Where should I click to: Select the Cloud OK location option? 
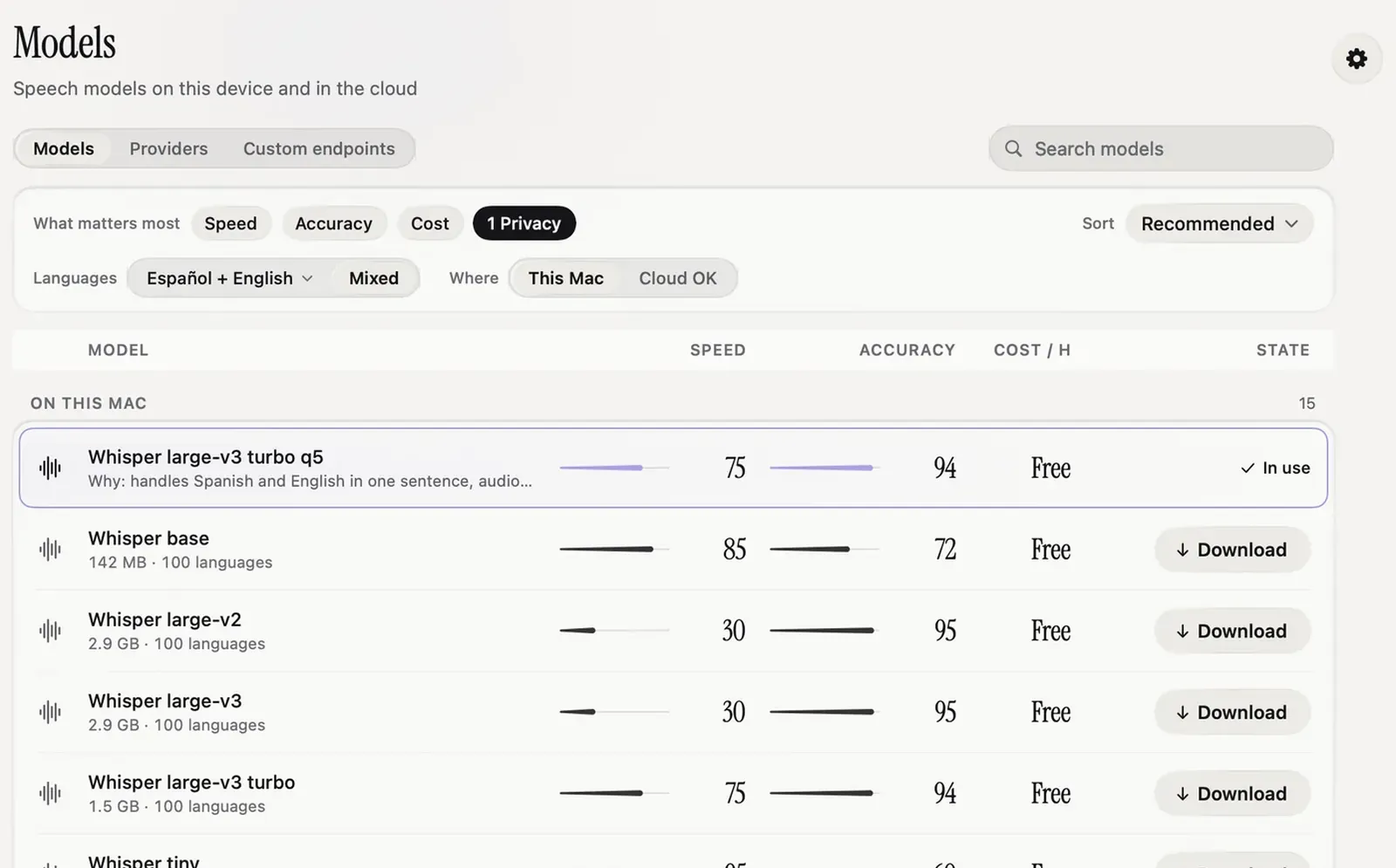point(678,278)
